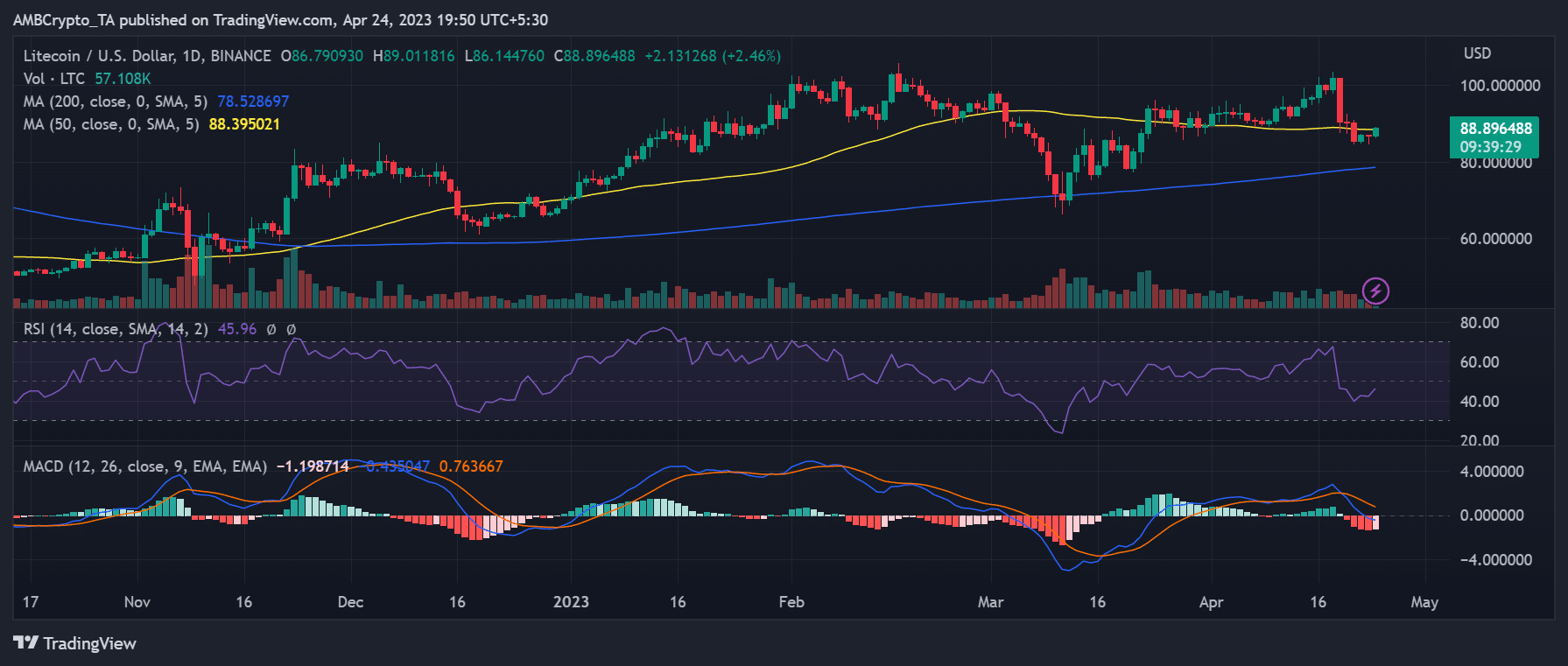Image resolution: width=1568 pixels, height=666 pixels.
Task: Click the Apr date on time axis
Action: pyautogui.click(x=1211, y=602)
